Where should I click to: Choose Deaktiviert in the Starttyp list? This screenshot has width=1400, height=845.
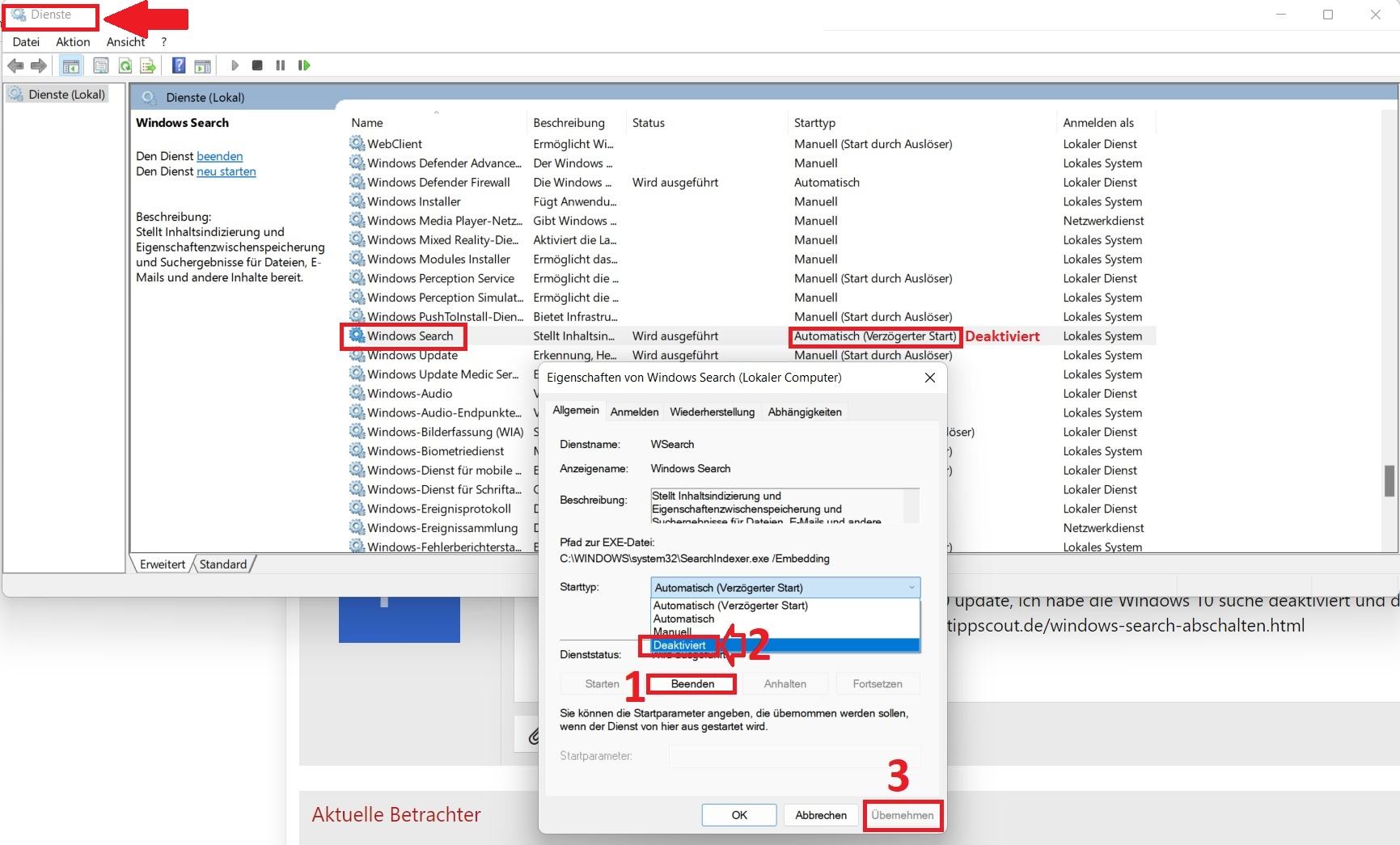point(785,645)
